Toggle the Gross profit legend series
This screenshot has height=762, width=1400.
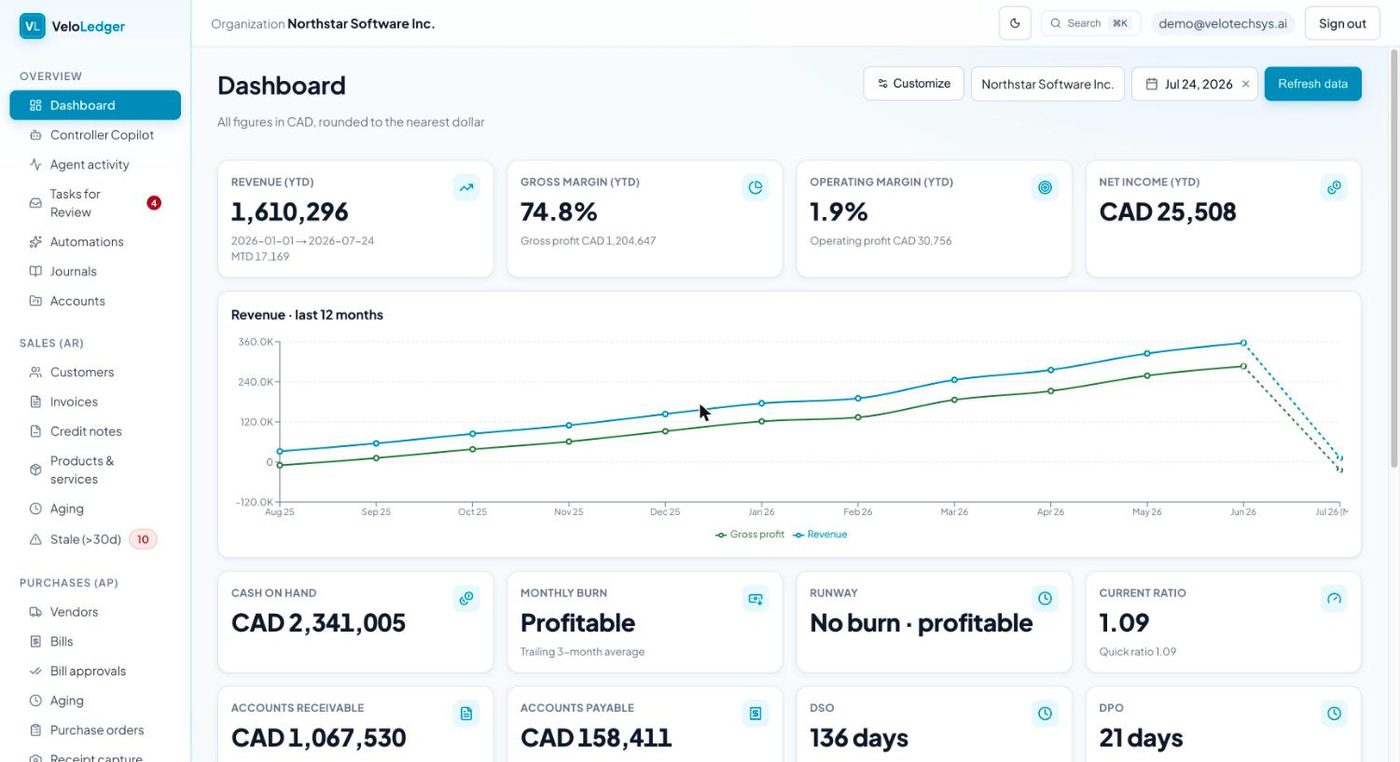click(750, 534)
